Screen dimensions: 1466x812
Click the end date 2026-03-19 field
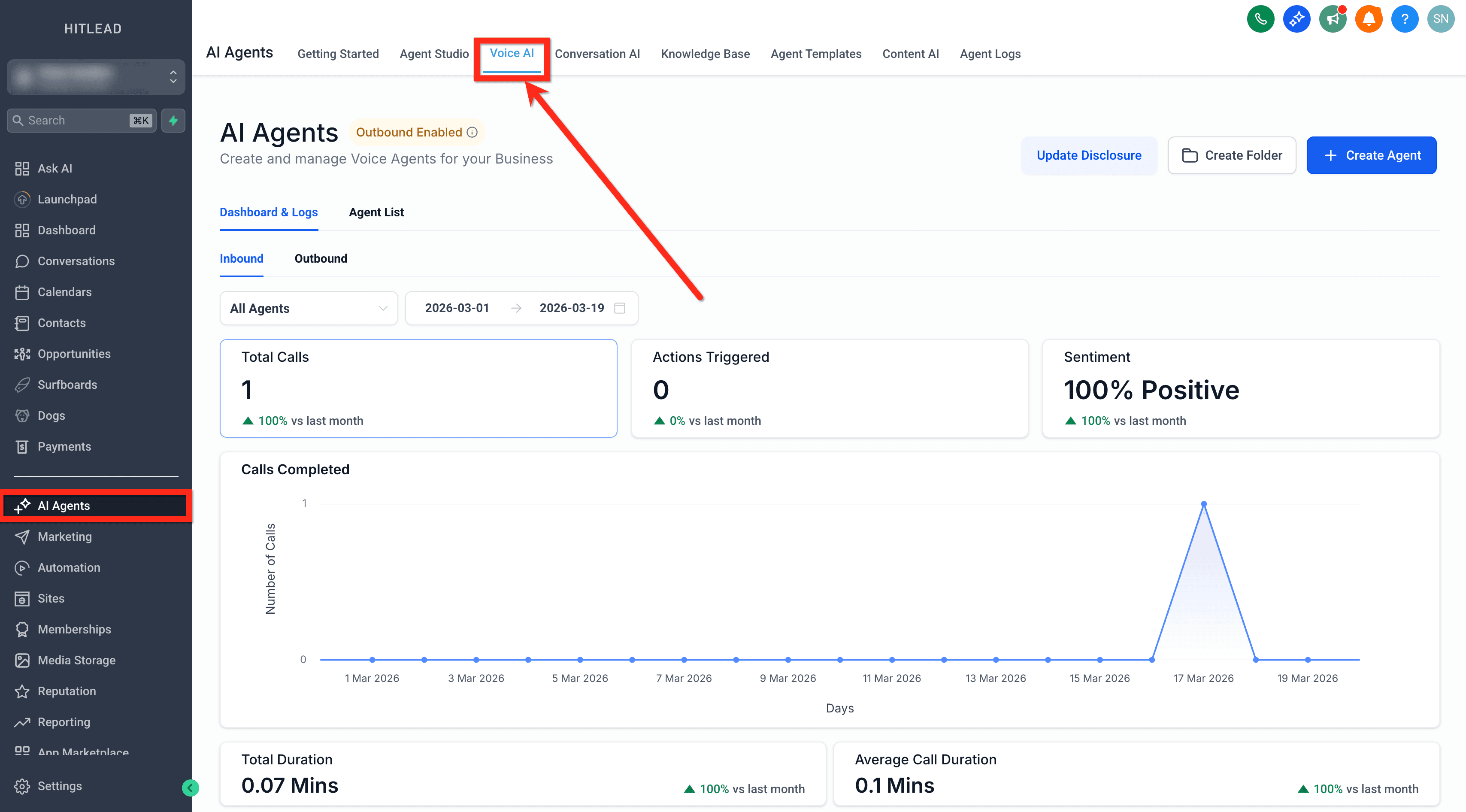point(571,308)
